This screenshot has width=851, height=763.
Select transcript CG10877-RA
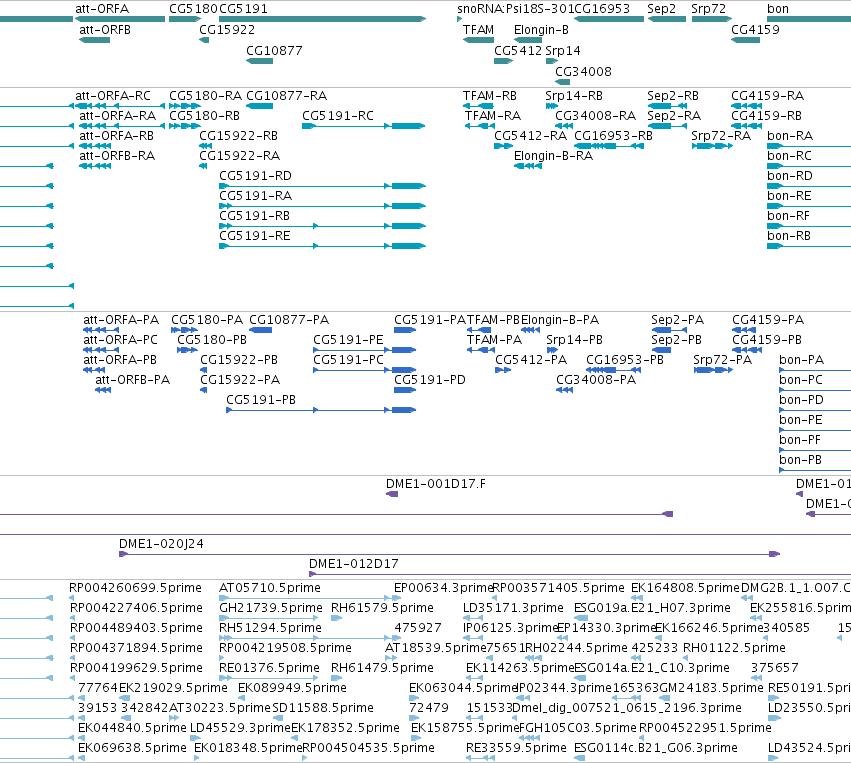click(x=287, y=96)
